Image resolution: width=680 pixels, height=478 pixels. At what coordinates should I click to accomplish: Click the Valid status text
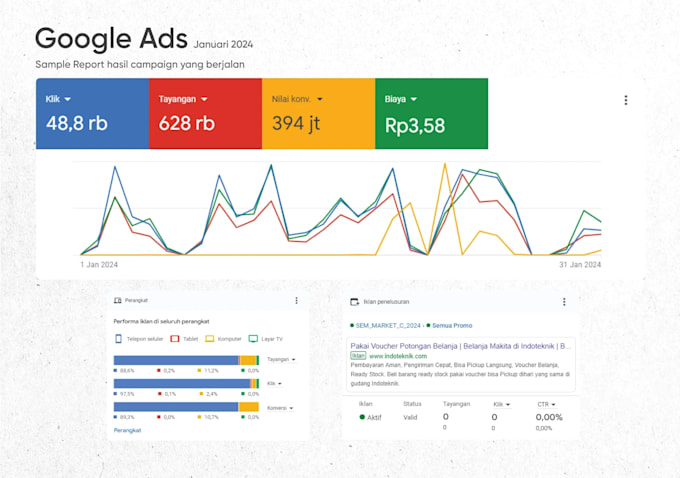[410, 417]
